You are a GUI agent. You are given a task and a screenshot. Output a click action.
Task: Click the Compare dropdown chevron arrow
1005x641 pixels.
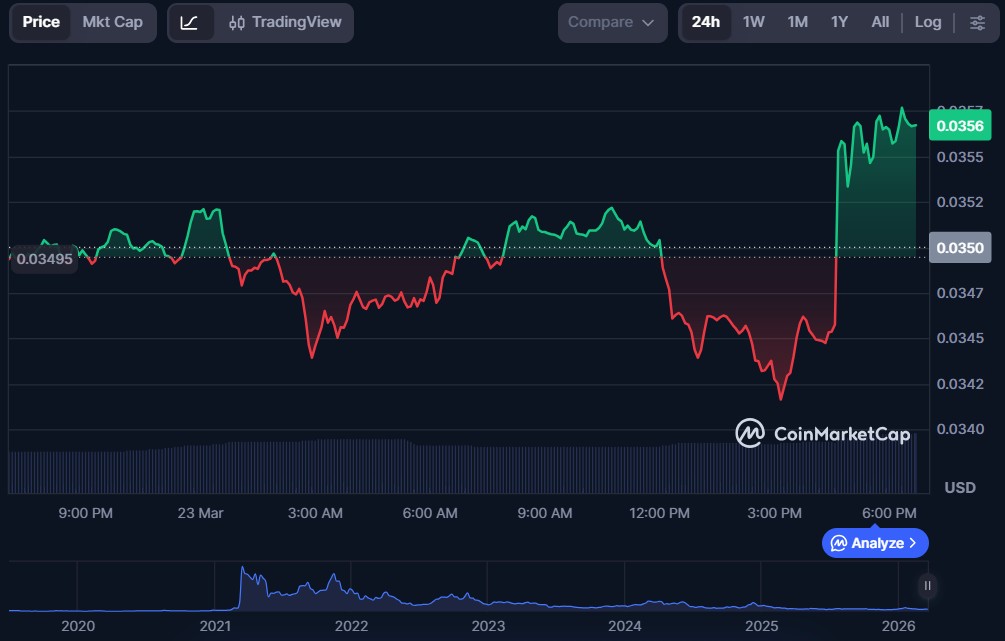tap(648, 22)
